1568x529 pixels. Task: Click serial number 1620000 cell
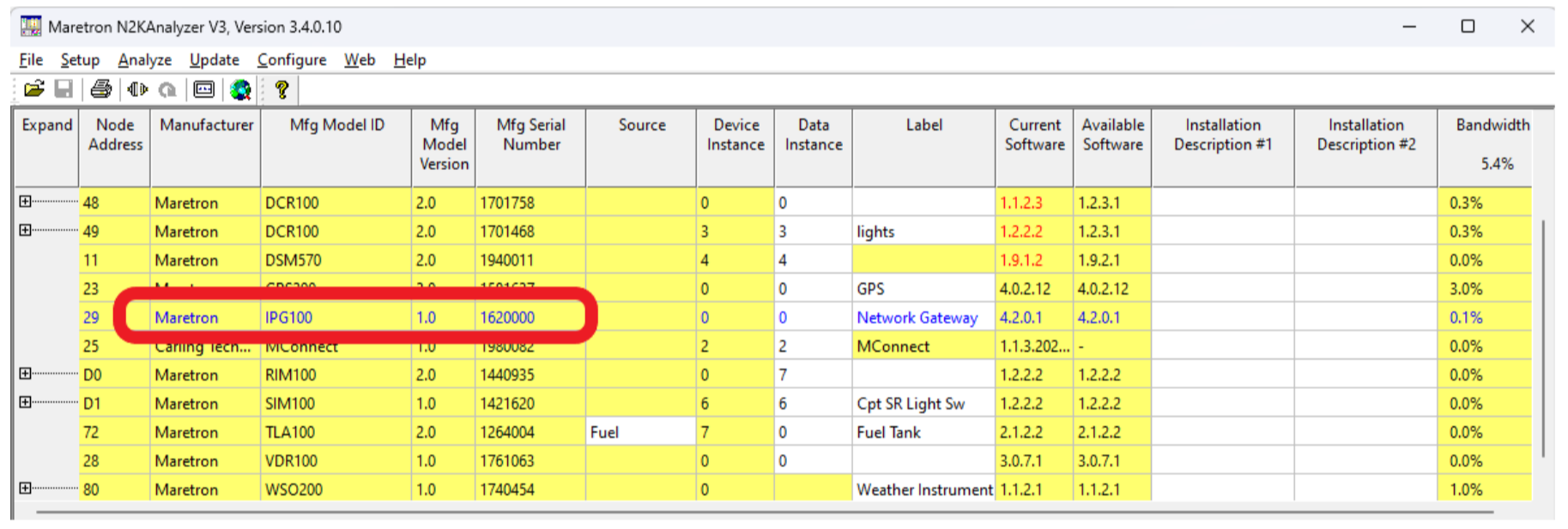click(x=531, y=317)
